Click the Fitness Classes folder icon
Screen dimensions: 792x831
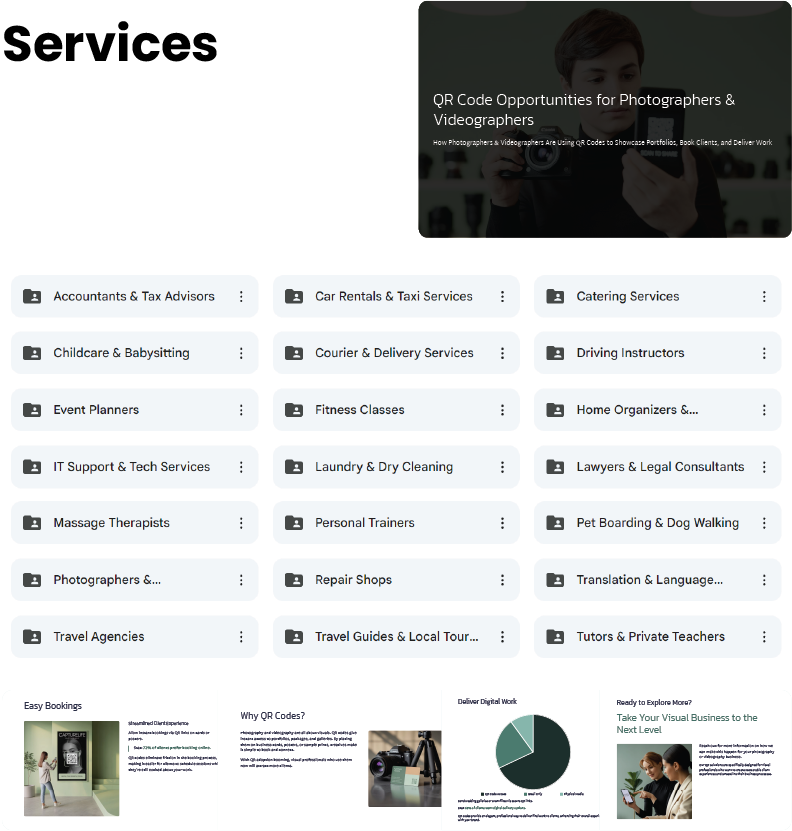click(294, 410)
